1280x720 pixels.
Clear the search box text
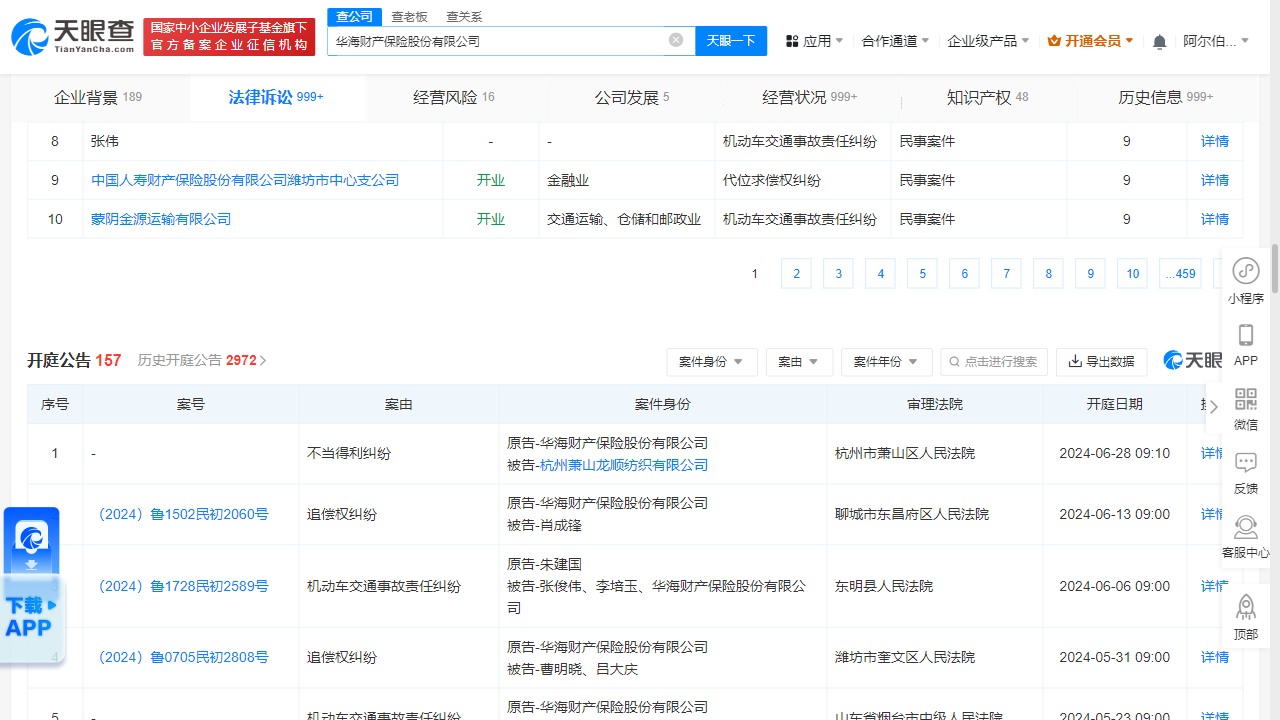coord(676,40)
